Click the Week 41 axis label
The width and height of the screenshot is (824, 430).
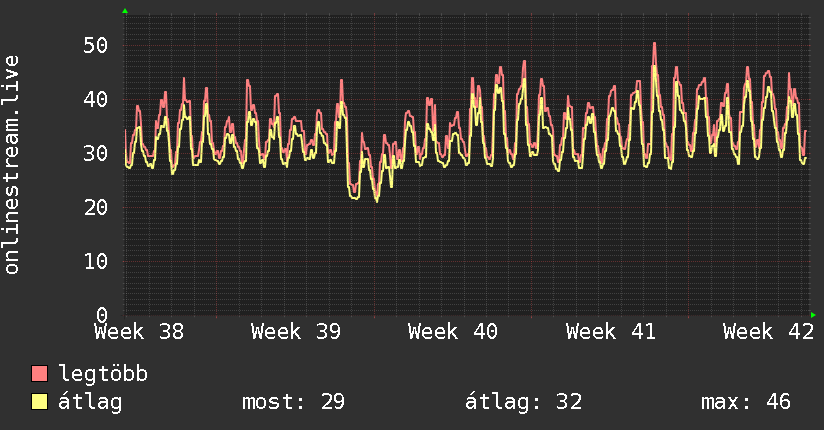click(x=611, y=332)
